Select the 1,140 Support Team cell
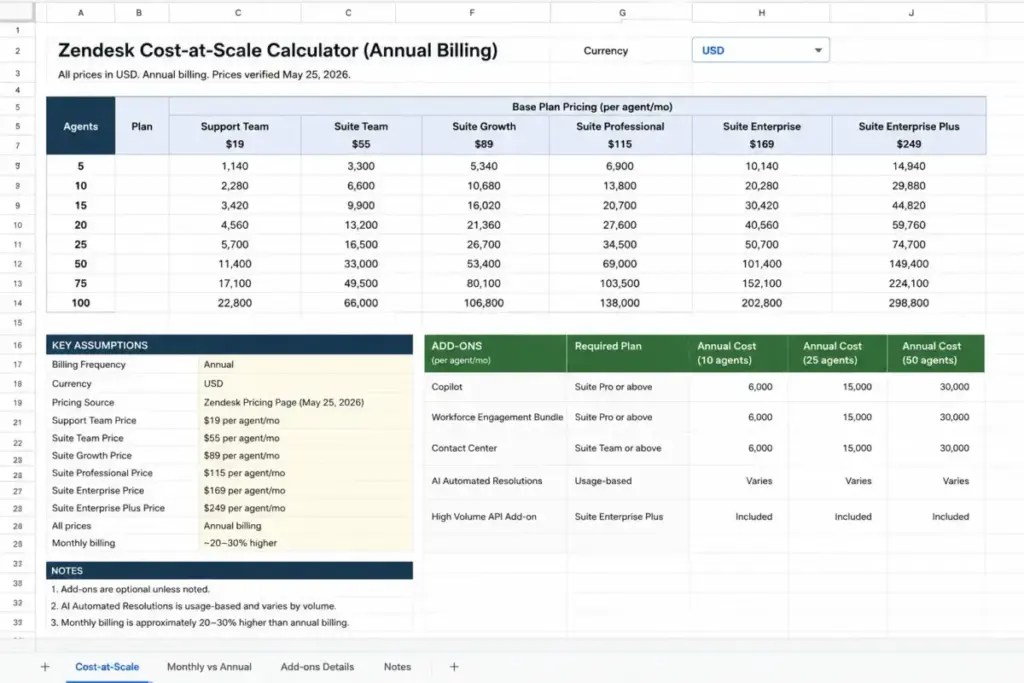This screenshot has width=1024, height=683. [x=234, y=166]
